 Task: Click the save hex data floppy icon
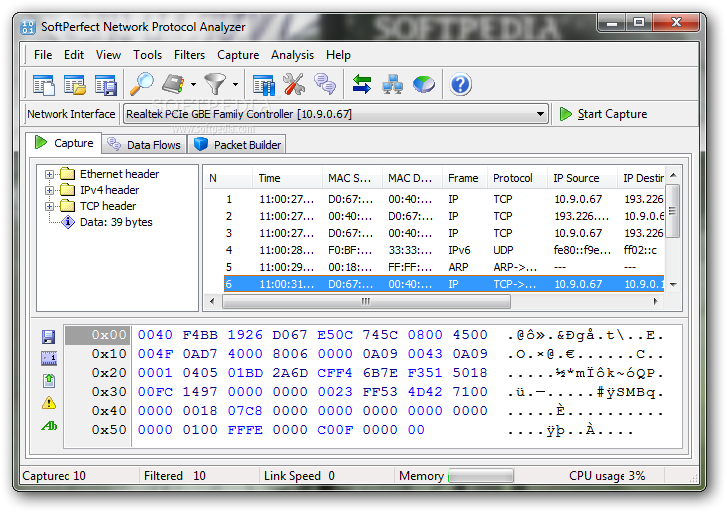click(x=49, y=337)
